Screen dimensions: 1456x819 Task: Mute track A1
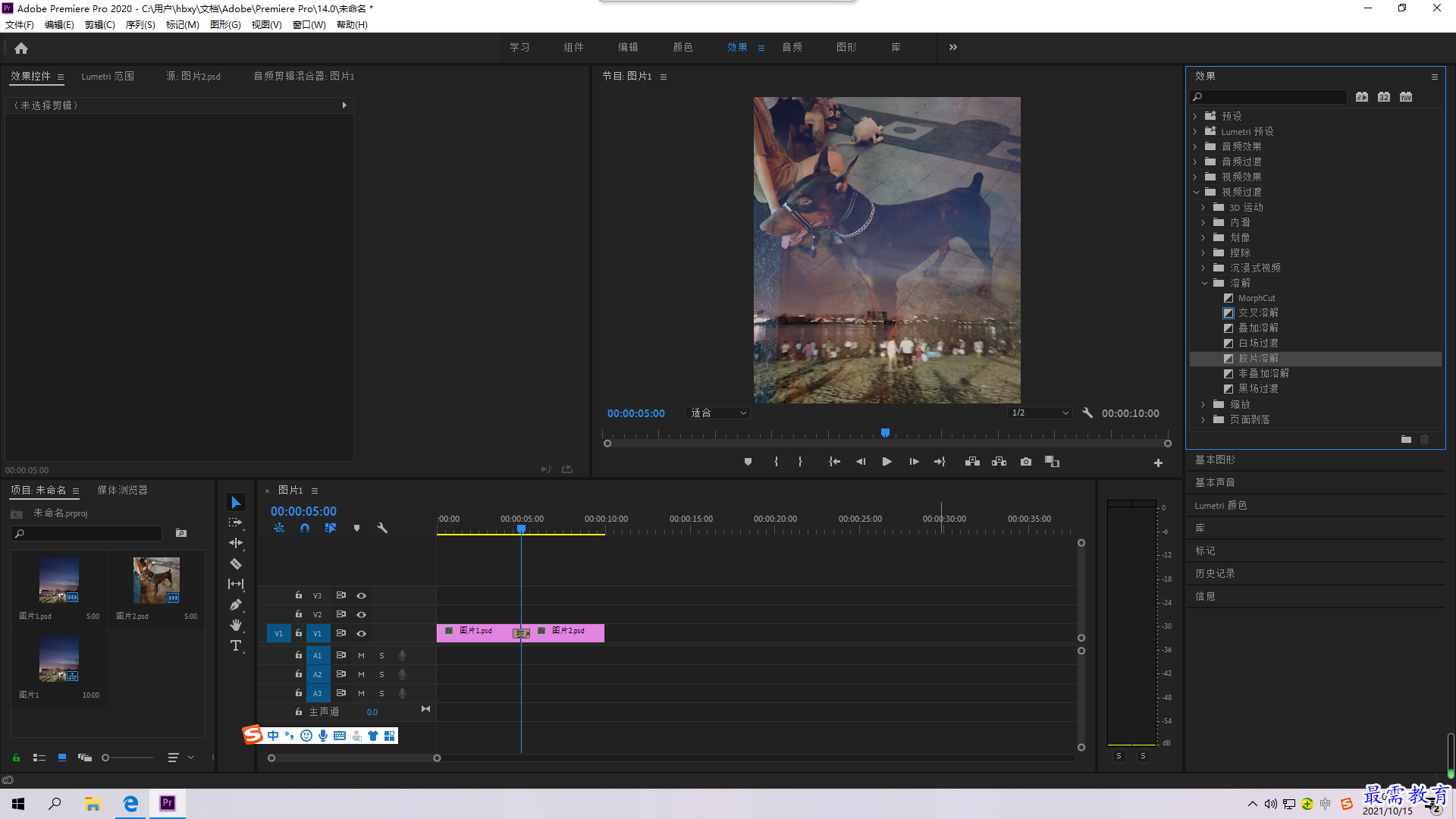tap(361, 655)
